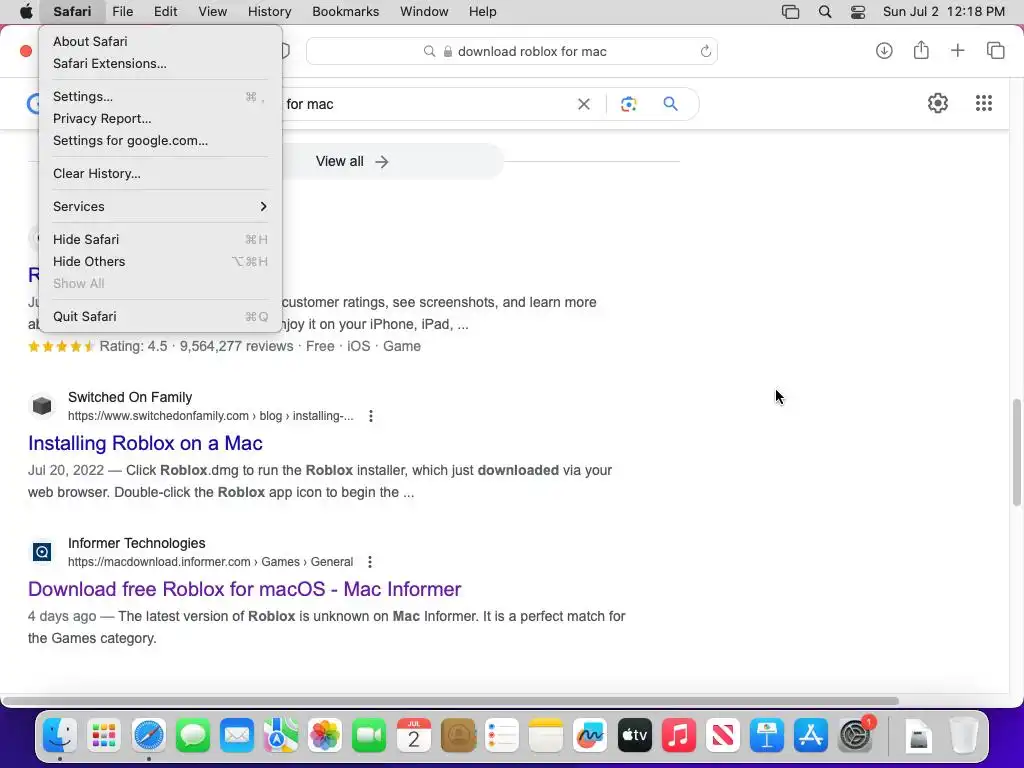The height and width of the screenshot is (768, 1024).
Task: Open more options for Switched On Family result
Action: click(x=370, y=416)
